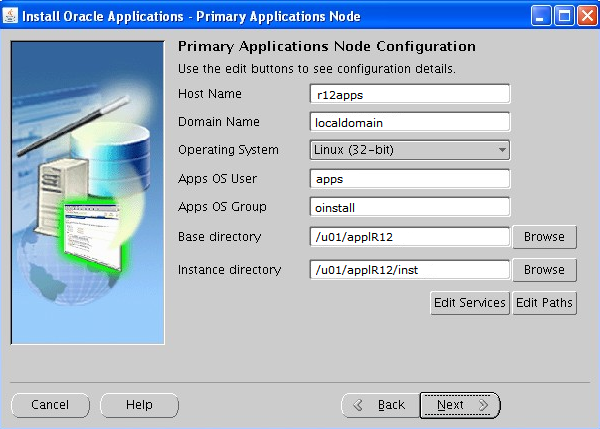Open the Help for this page
Screen dimensions: 600x429
[139, 405]
